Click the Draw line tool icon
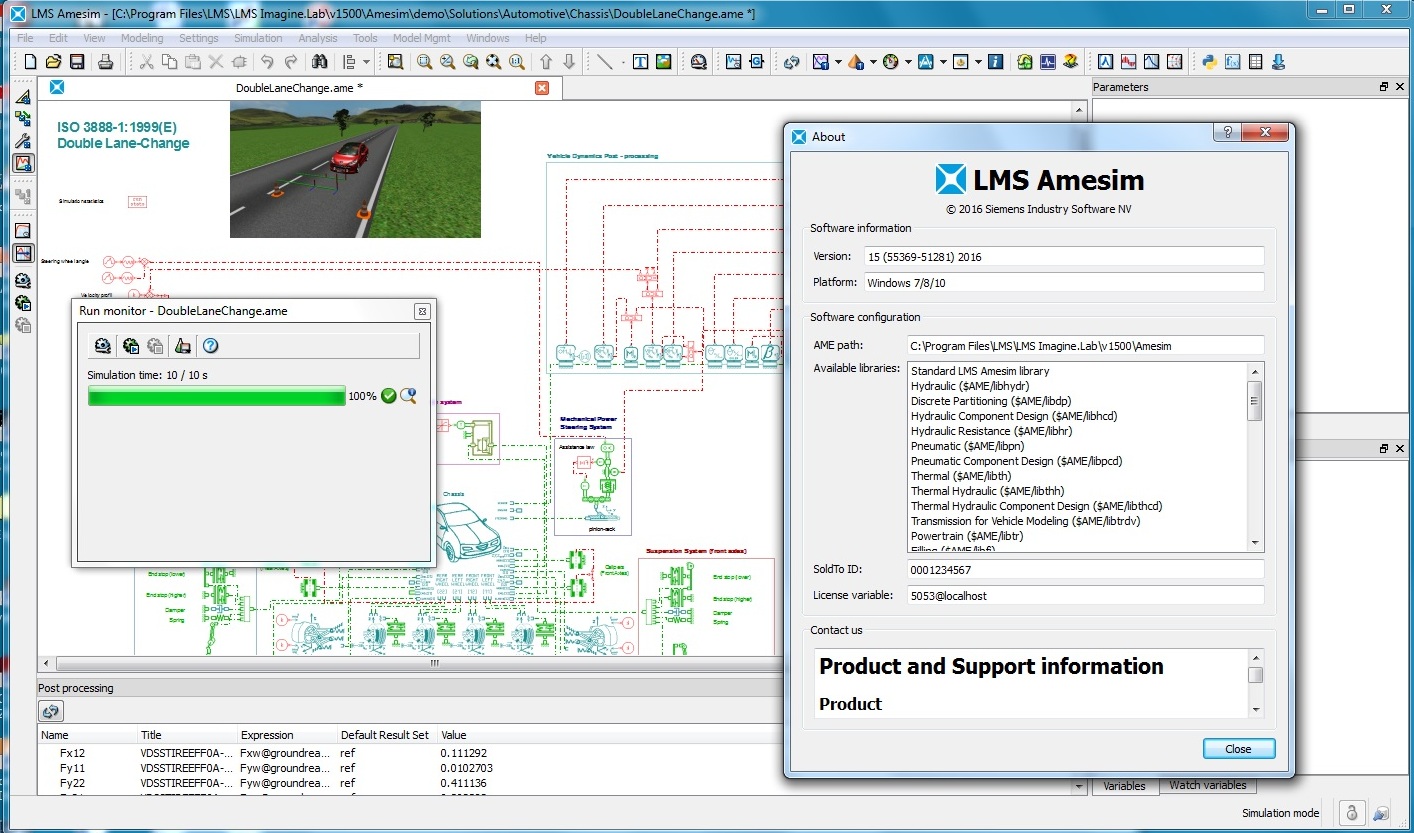This screenshot has height=833, width=1414. tap(605, 62)
